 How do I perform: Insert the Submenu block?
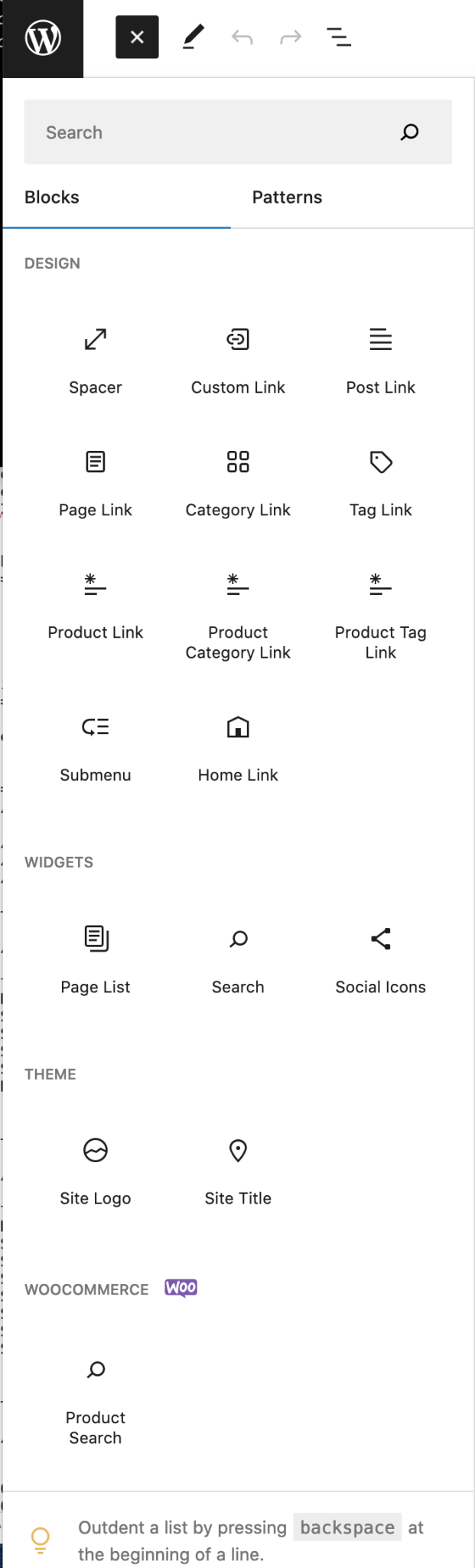pos(96,748)
